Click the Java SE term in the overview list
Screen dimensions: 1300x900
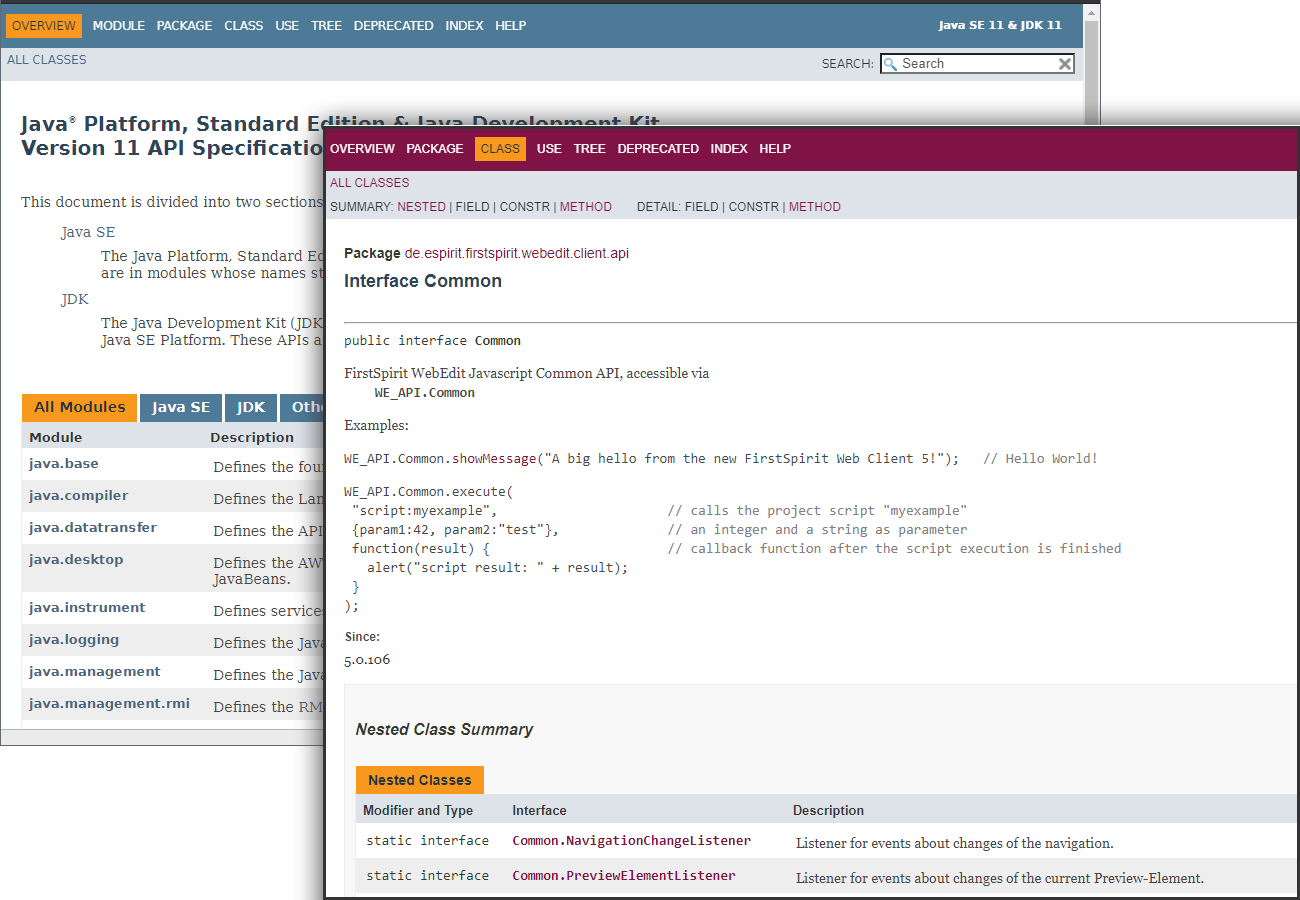(88, 232)
